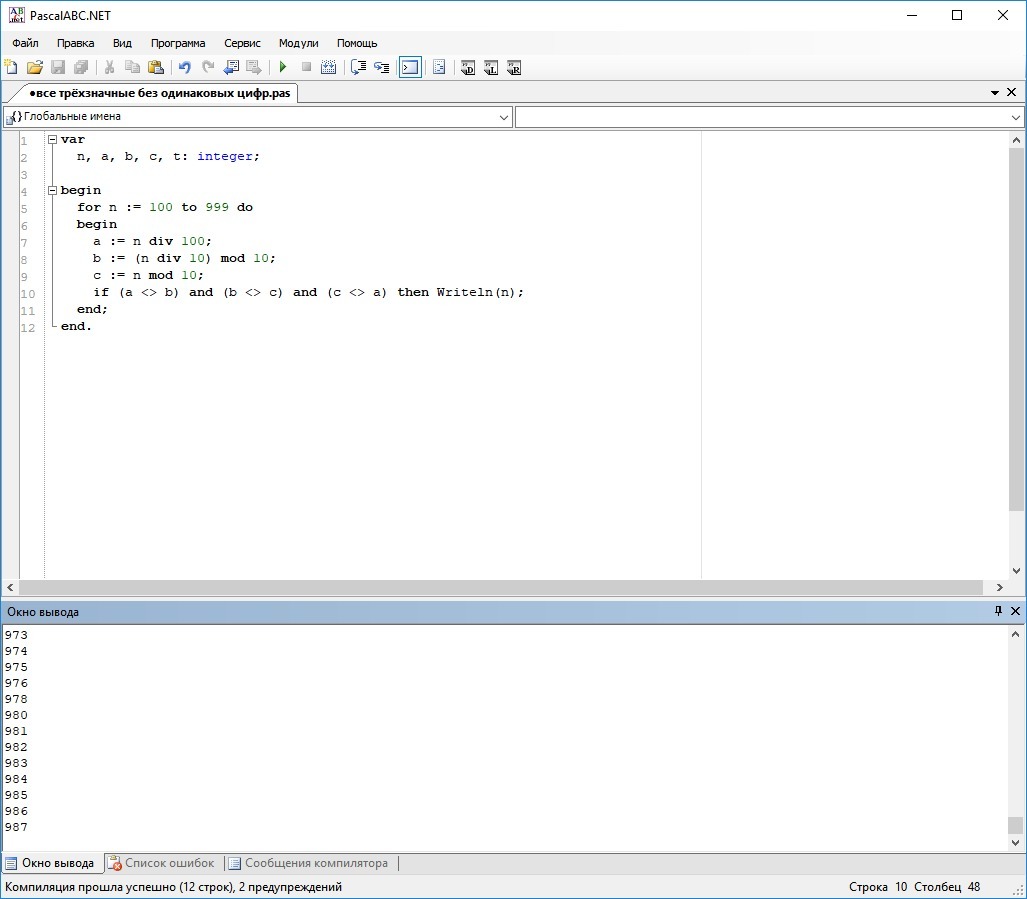Click the Redo arrow icon
Image resolution: width=1027 pixels, height=899 pixels.
pos(208,67)
